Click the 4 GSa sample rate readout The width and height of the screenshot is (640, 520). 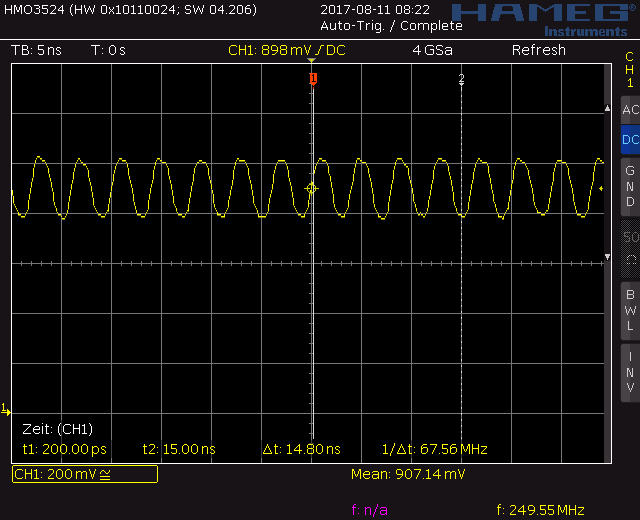(x=432, y=50)
